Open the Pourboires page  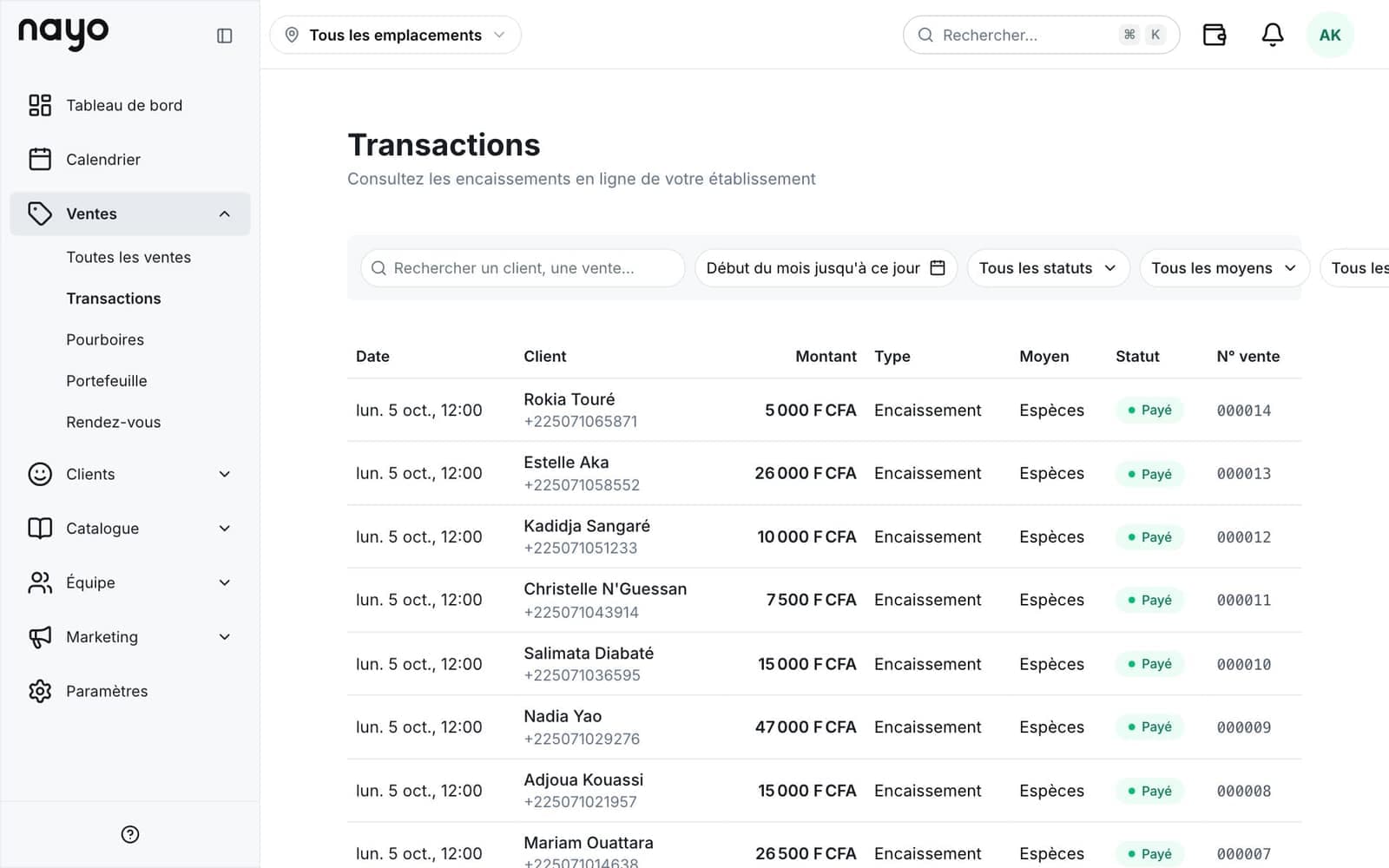tap(105, 339)
